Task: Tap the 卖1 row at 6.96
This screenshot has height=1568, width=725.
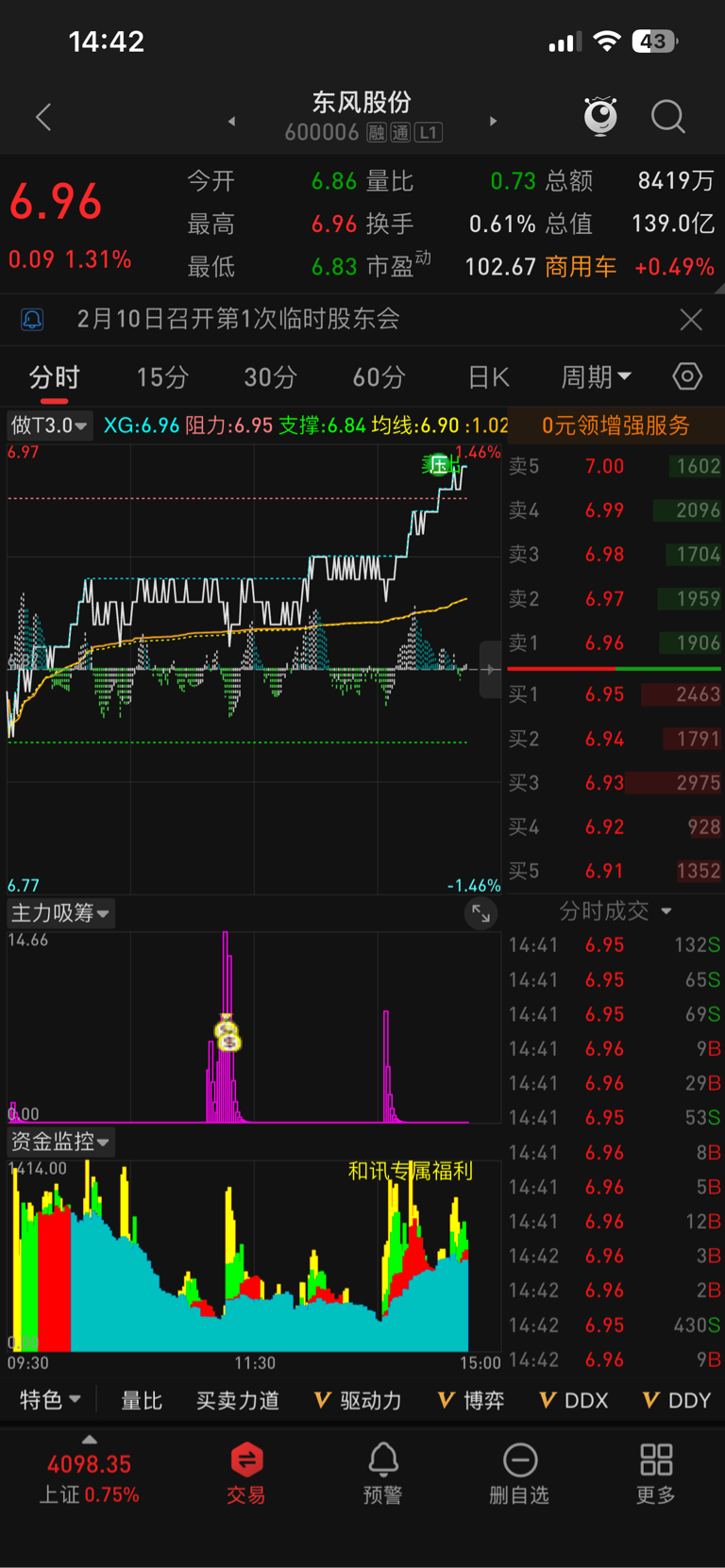Action: point(615,643)
